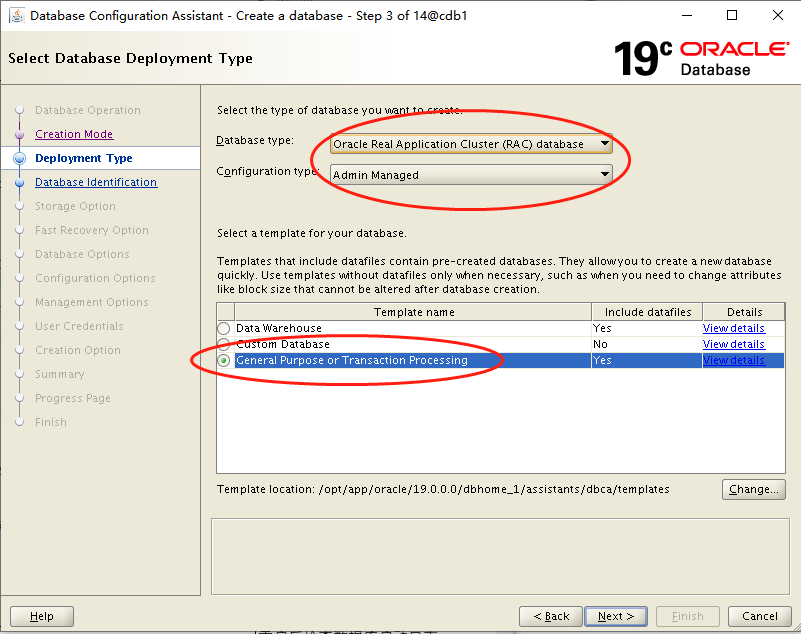Click the Management Options step label
801x634 pixels.
(91, 302)
